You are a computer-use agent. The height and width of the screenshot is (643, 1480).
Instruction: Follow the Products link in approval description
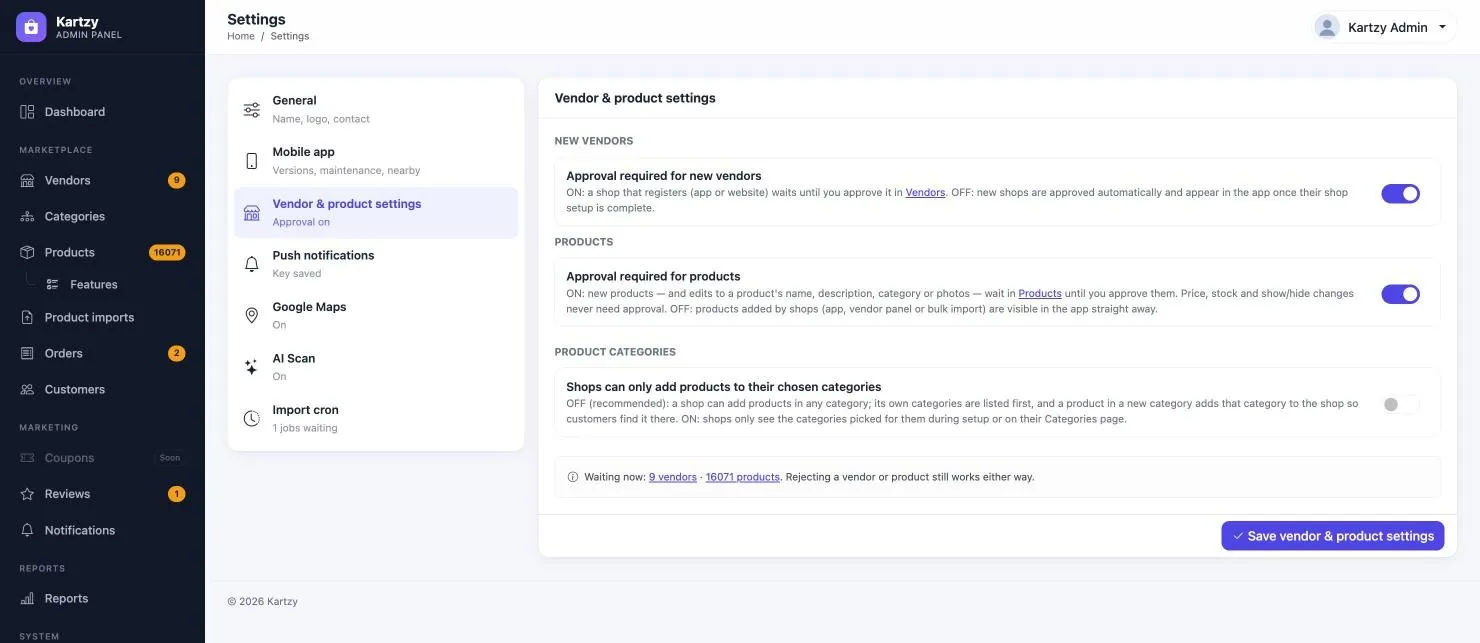pos(1040,294)
